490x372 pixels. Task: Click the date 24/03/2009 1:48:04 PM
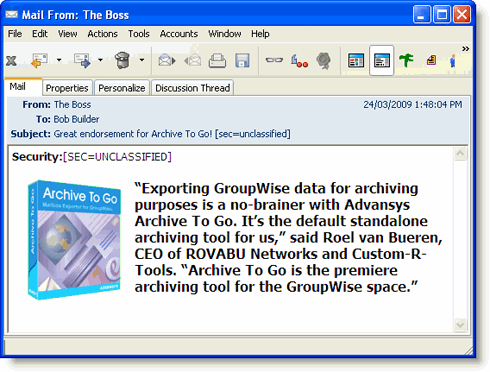point(413,105)
